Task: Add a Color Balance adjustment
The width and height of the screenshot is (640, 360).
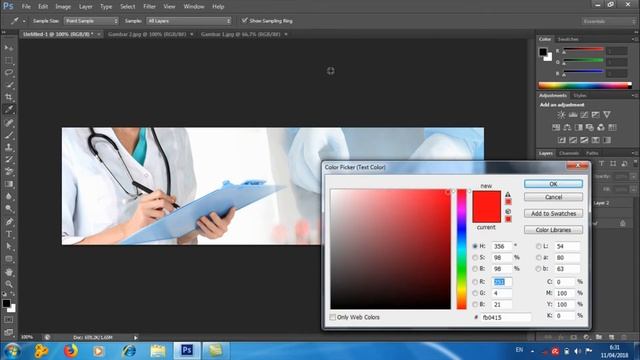Action: (567, 127)
